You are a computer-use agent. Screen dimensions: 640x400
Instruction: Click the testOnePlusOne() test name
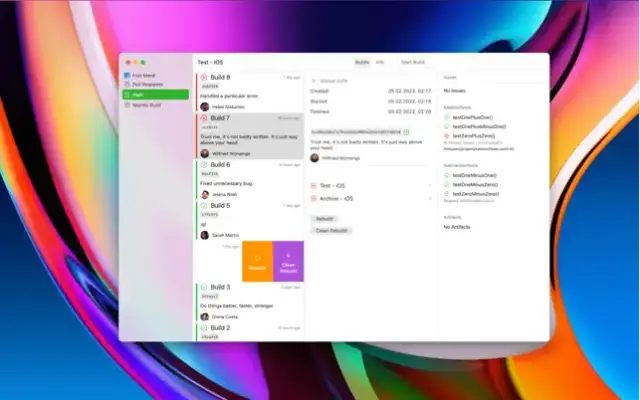(x=472, y=118)
